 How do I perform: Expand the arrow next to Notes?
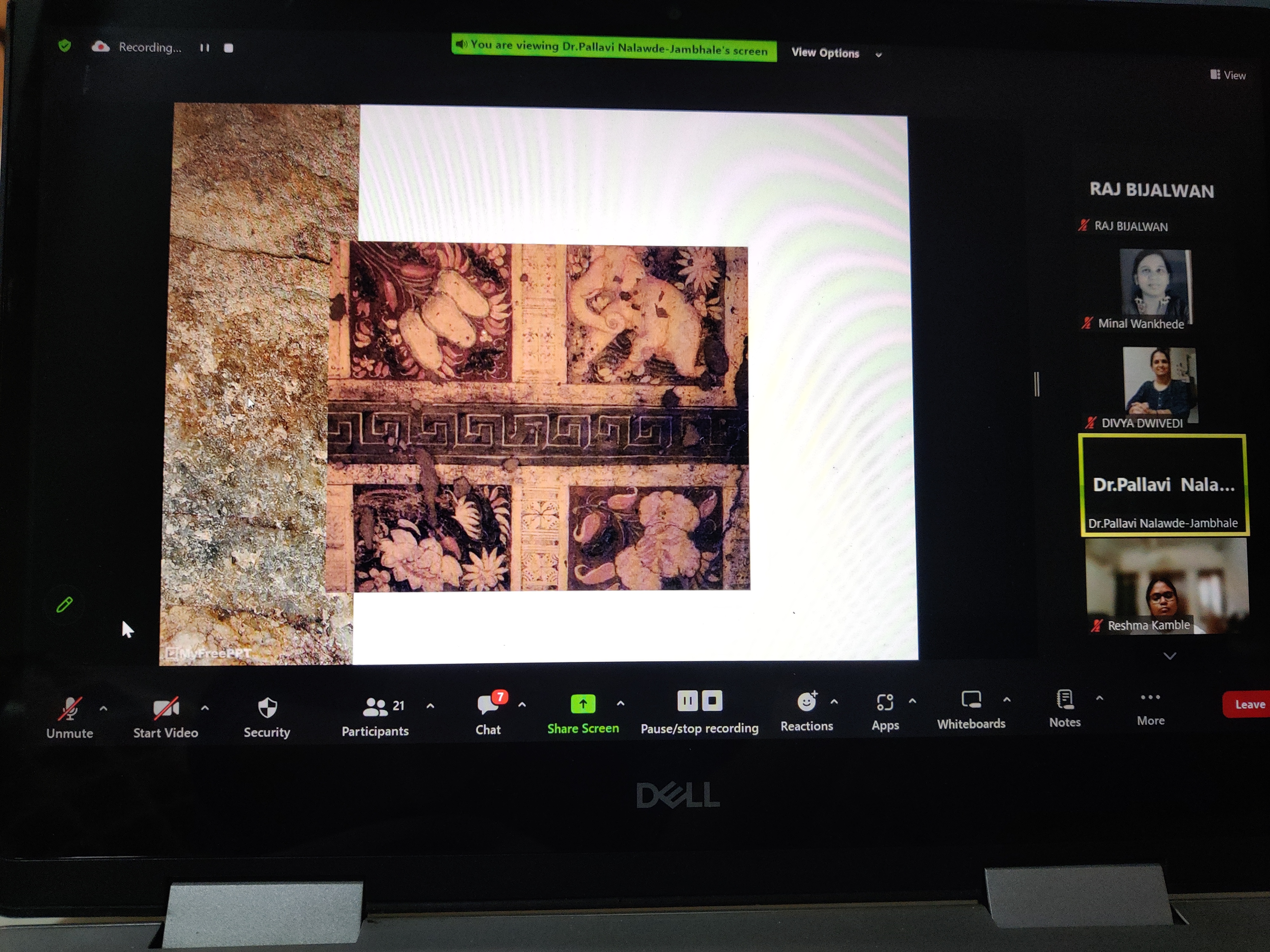[1100, 698]
